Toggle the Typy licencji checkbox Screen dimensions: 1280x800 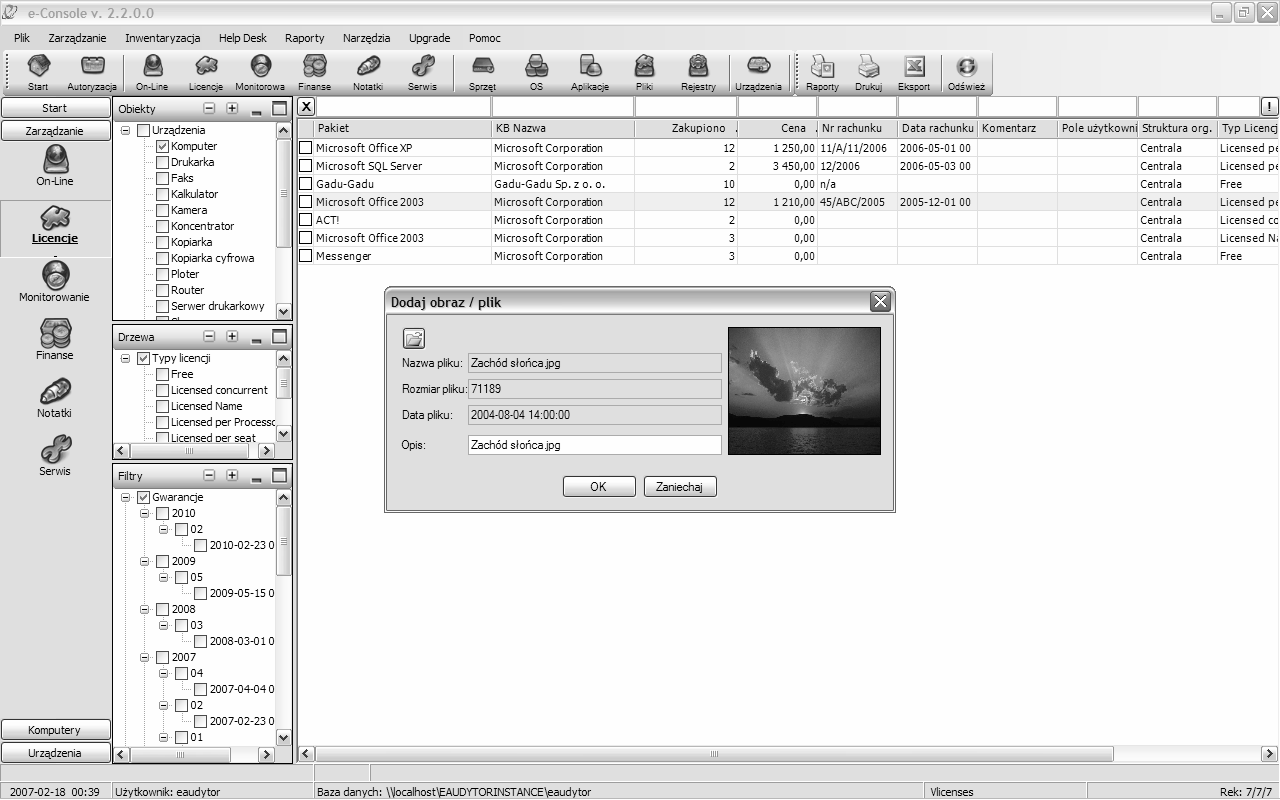point(143,358)
